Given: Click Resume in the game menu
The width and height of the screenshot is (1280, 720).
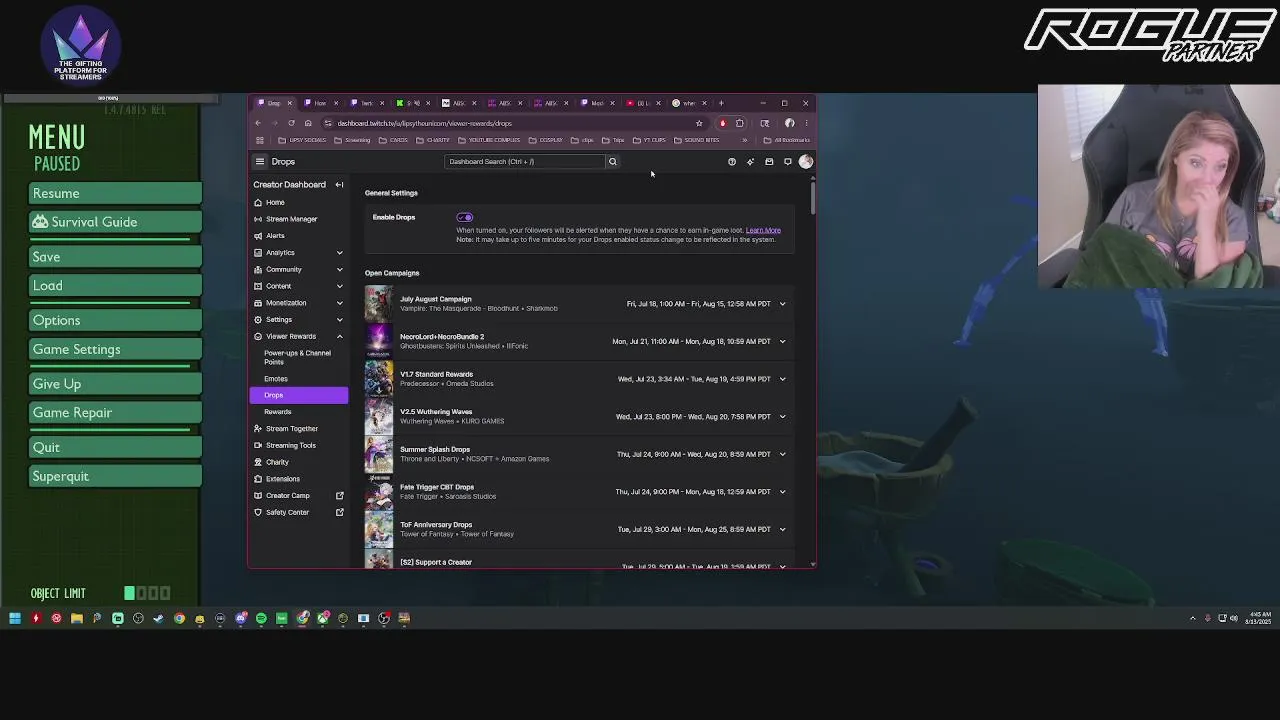Looking at the screenshot, I should pos(115,194).
